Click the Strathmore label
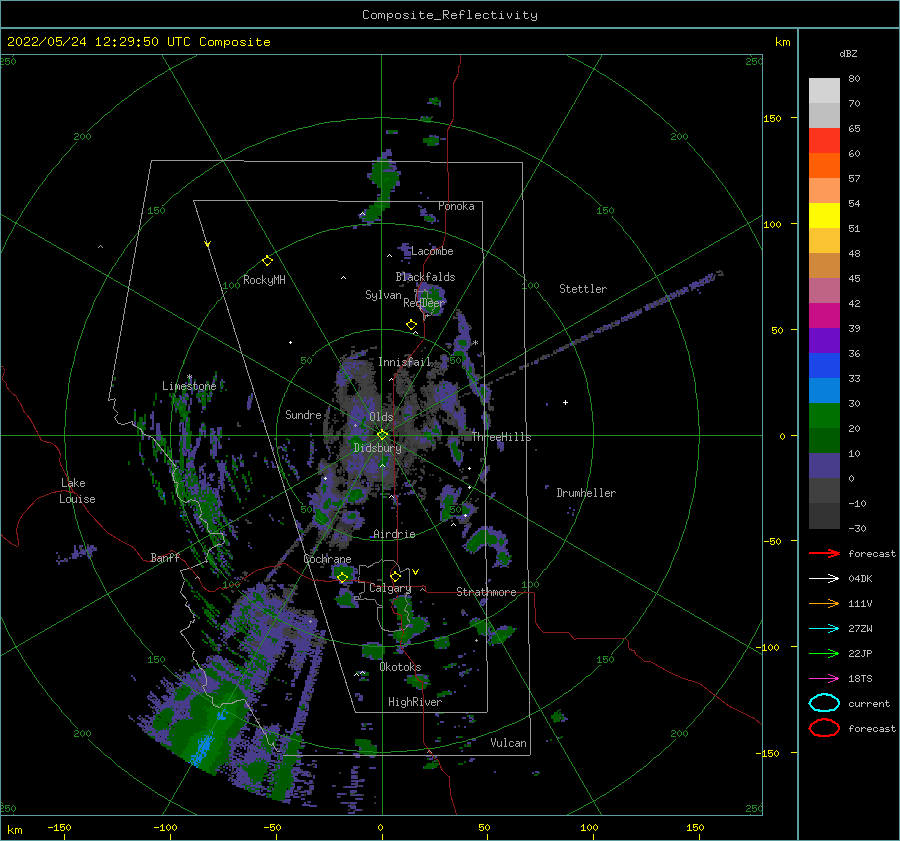 (486, 592)
